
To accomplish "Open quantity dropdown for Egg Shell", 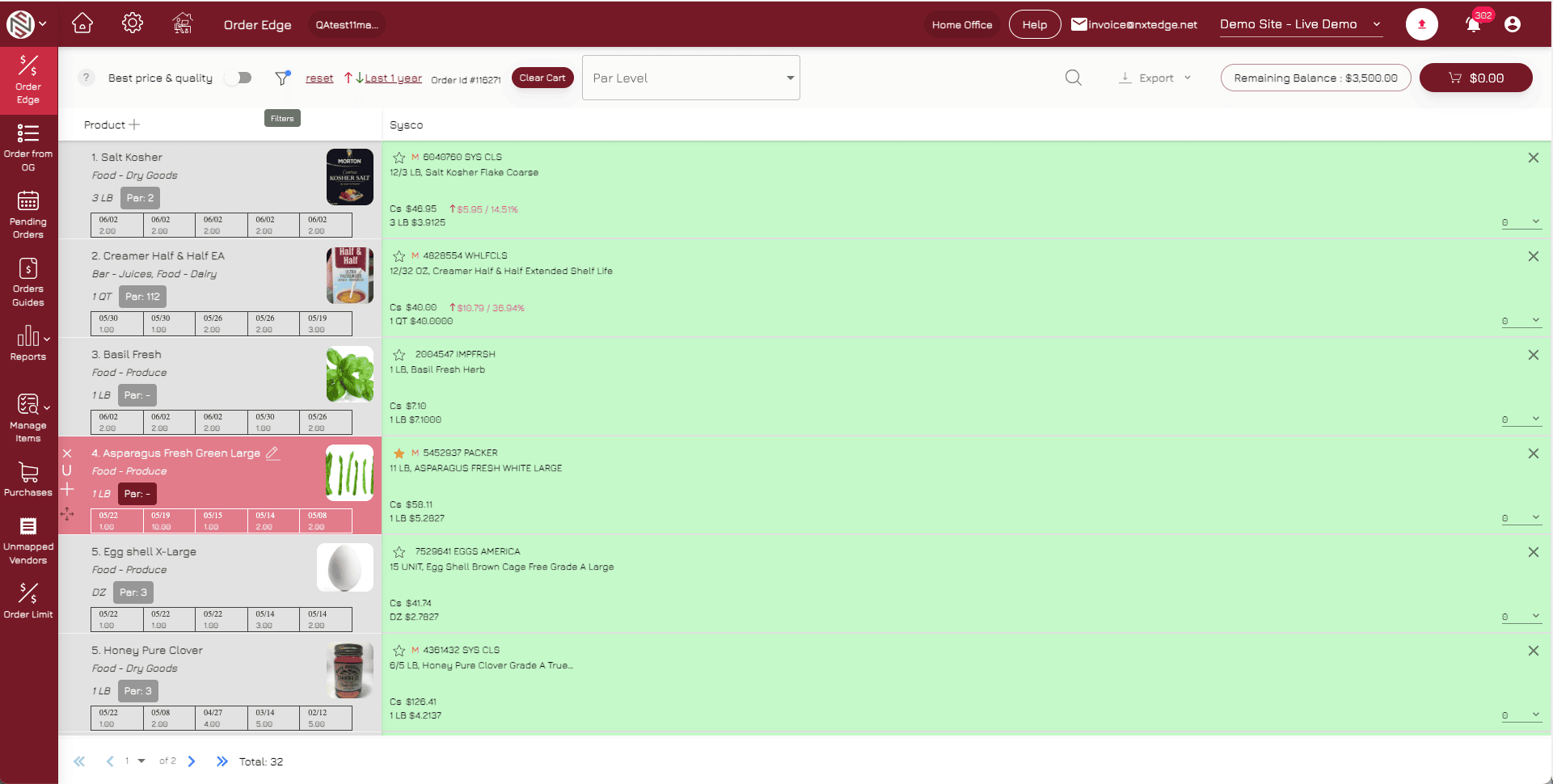I will [x=1521, y=617].
